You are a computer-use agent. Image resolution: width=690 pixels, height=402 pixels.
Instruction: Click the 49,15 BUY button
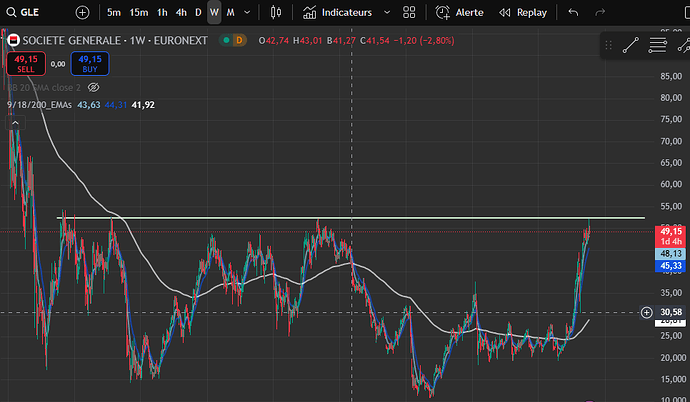pyautogui.click(x=90, y=64)
